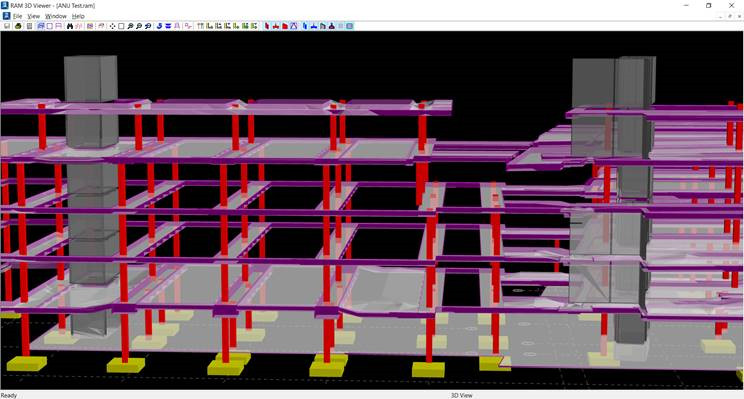This screenshot has width=744, height=399.
Task: Click the RAM application icon beside File
Action: 6,16
